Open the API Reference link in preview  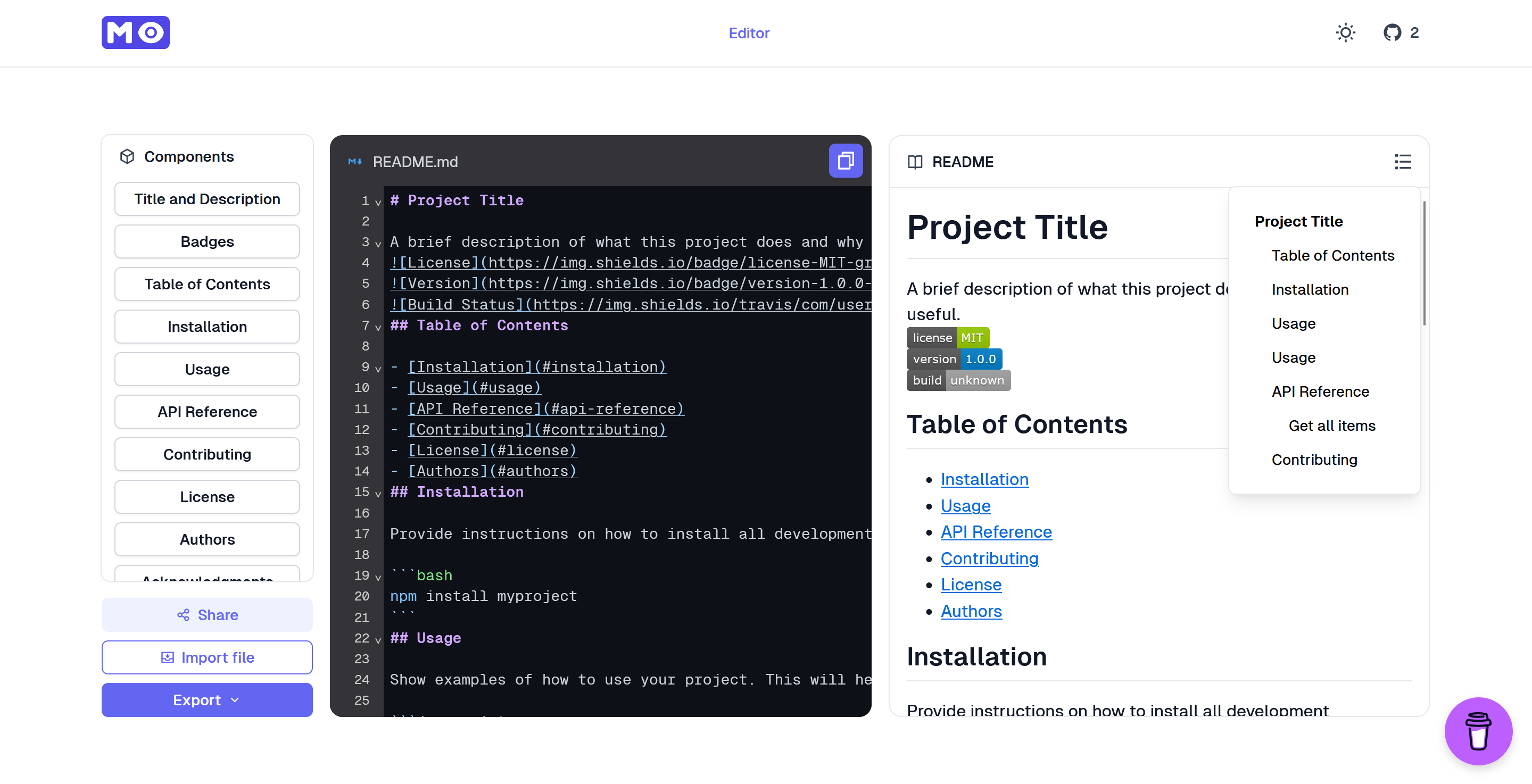996,532
